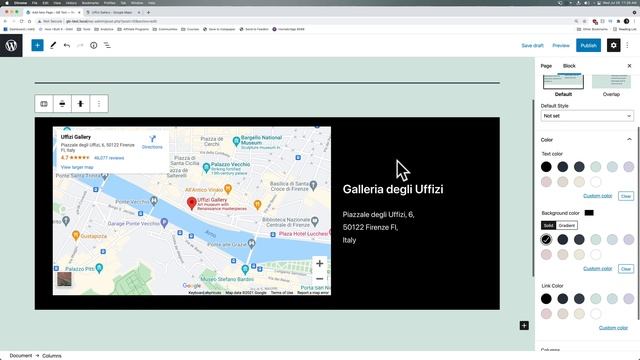This screenshot has width=640, height=360.
Task: Change vertical alignment in block toolbar
Action: pos(80,104)
